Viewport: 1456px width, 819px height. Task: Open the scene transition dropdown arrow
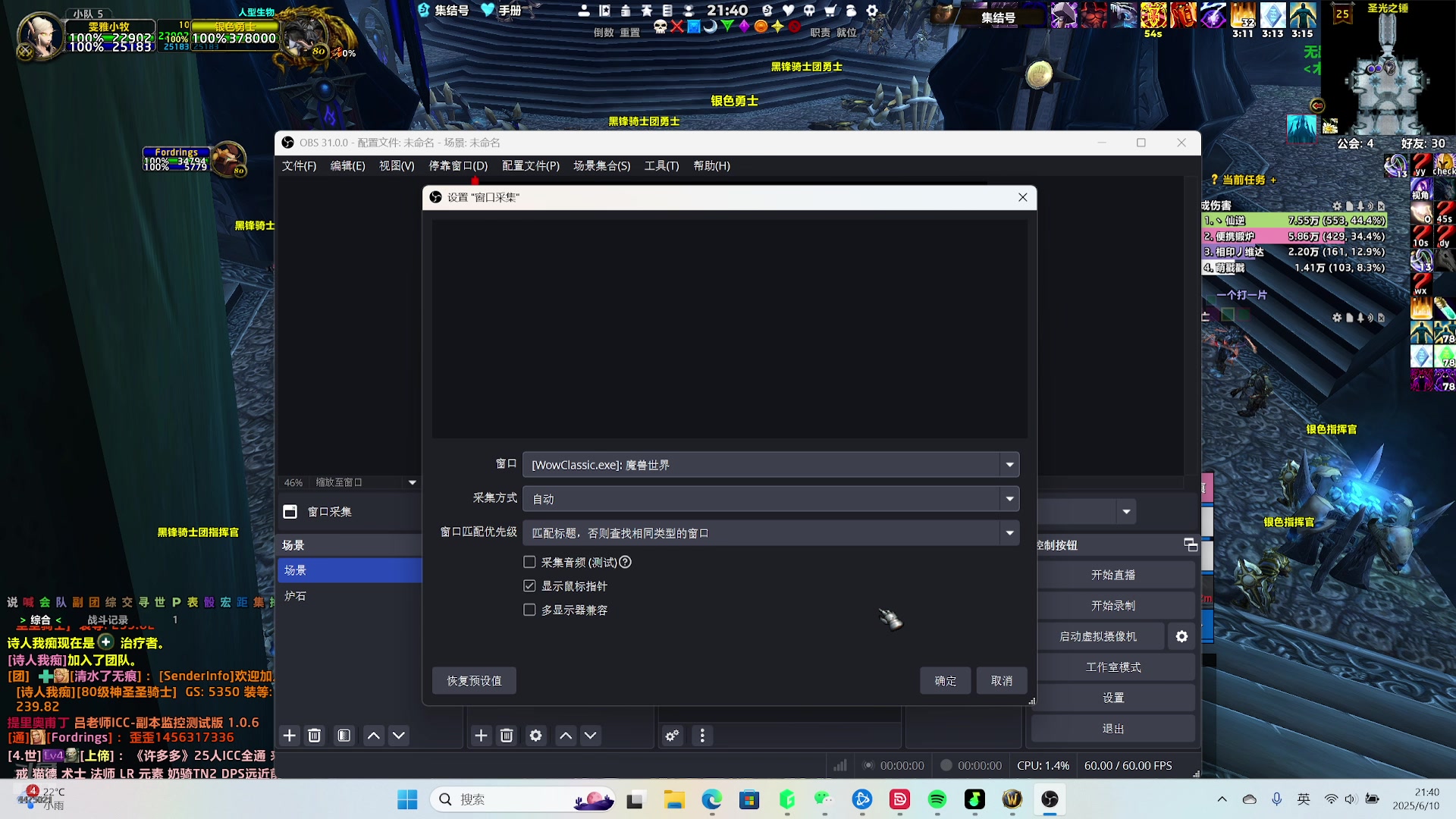(x=1126, y=512)
